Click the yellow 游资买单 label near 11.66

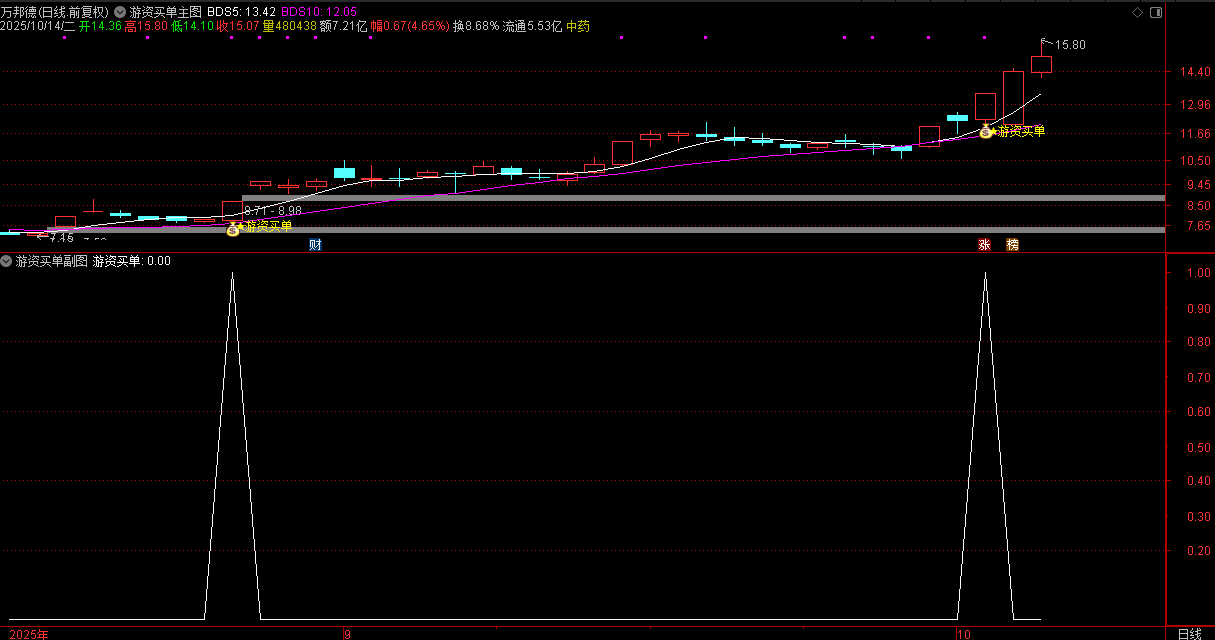[1019, 132]
